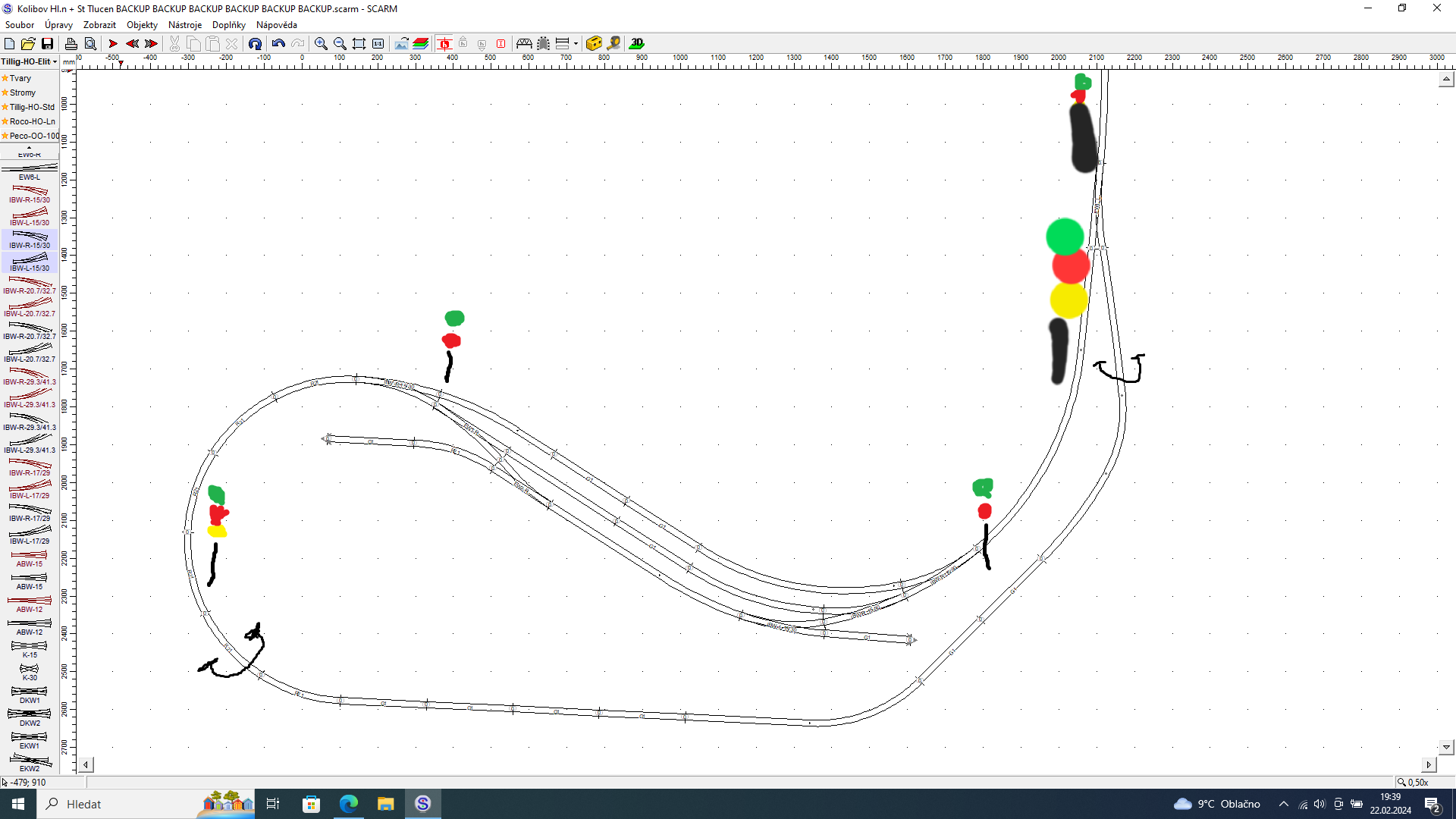Open the Layers stack icon
Image resolution: width=1456 pixels, height=819 pixels.
[x=421, y=44]
